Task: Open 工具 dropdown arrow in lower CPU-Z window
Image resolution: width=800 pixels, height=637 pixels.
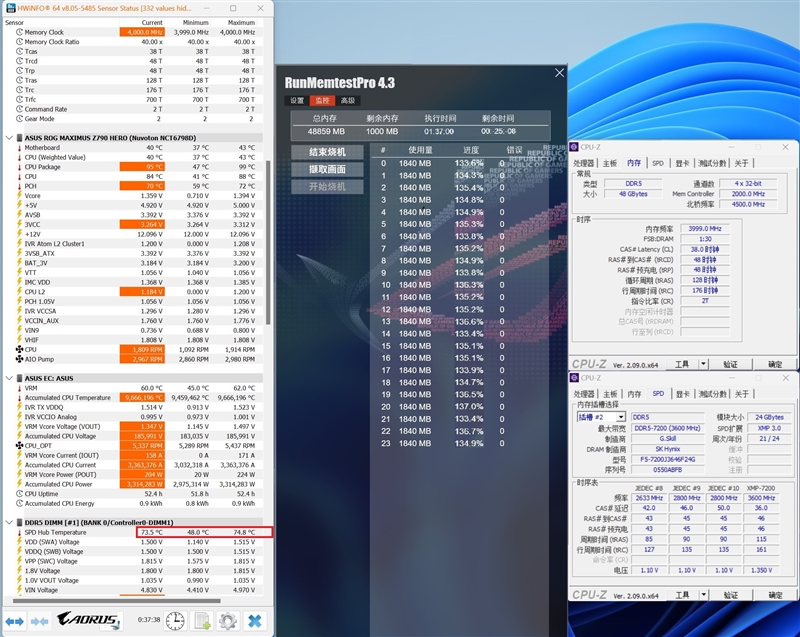Action: 703,595
